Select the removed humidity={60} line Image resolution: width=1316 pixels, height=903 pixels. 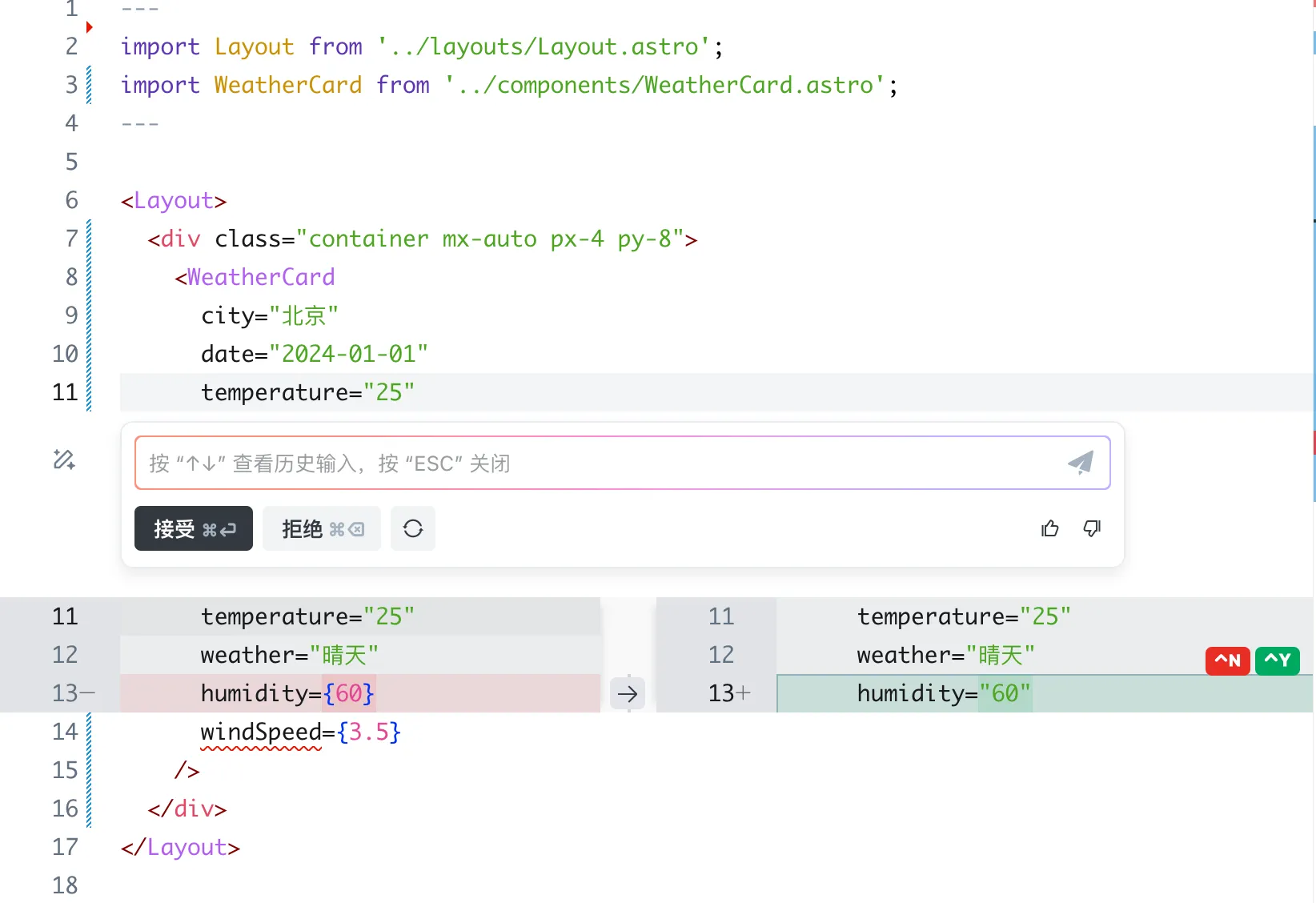[287, 693]
